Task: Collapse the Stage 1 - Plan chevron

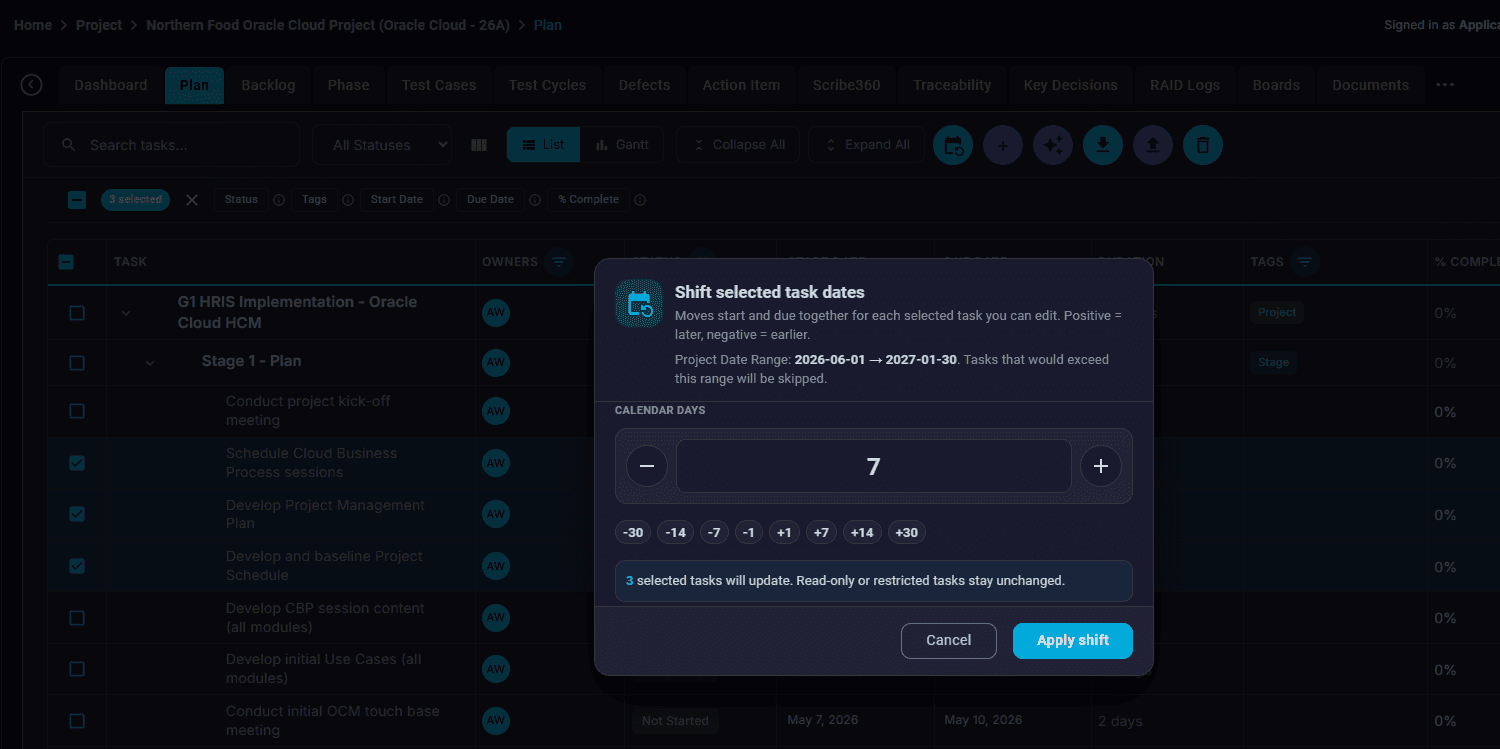Action: (150, 362)
